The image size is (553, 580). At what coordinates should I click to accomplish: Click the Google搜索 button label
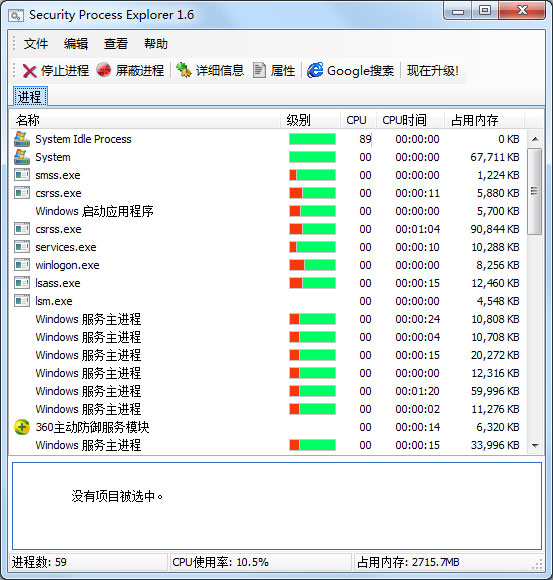(x=360, y=70)
